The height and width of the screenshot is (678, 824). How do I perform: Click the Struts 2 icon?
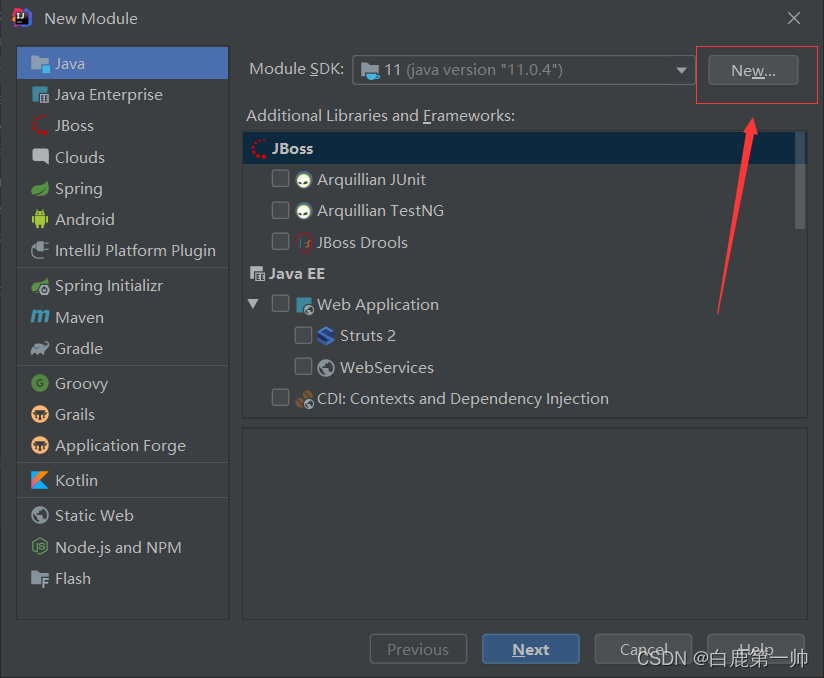326,336
